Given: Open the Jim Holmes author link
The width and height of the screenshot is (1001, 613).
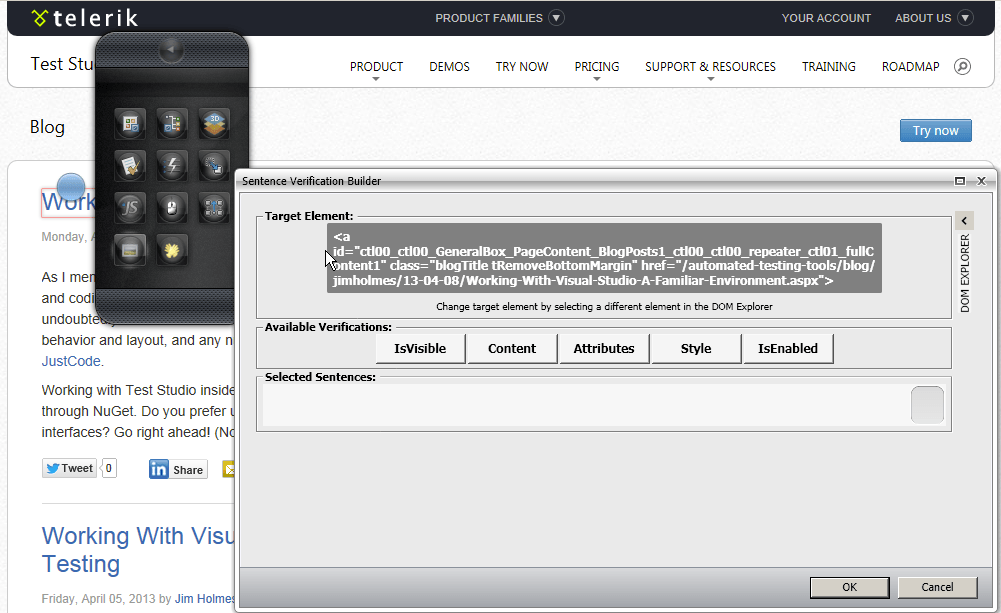Looking at the screenshot, I should [x=204, y=599].
